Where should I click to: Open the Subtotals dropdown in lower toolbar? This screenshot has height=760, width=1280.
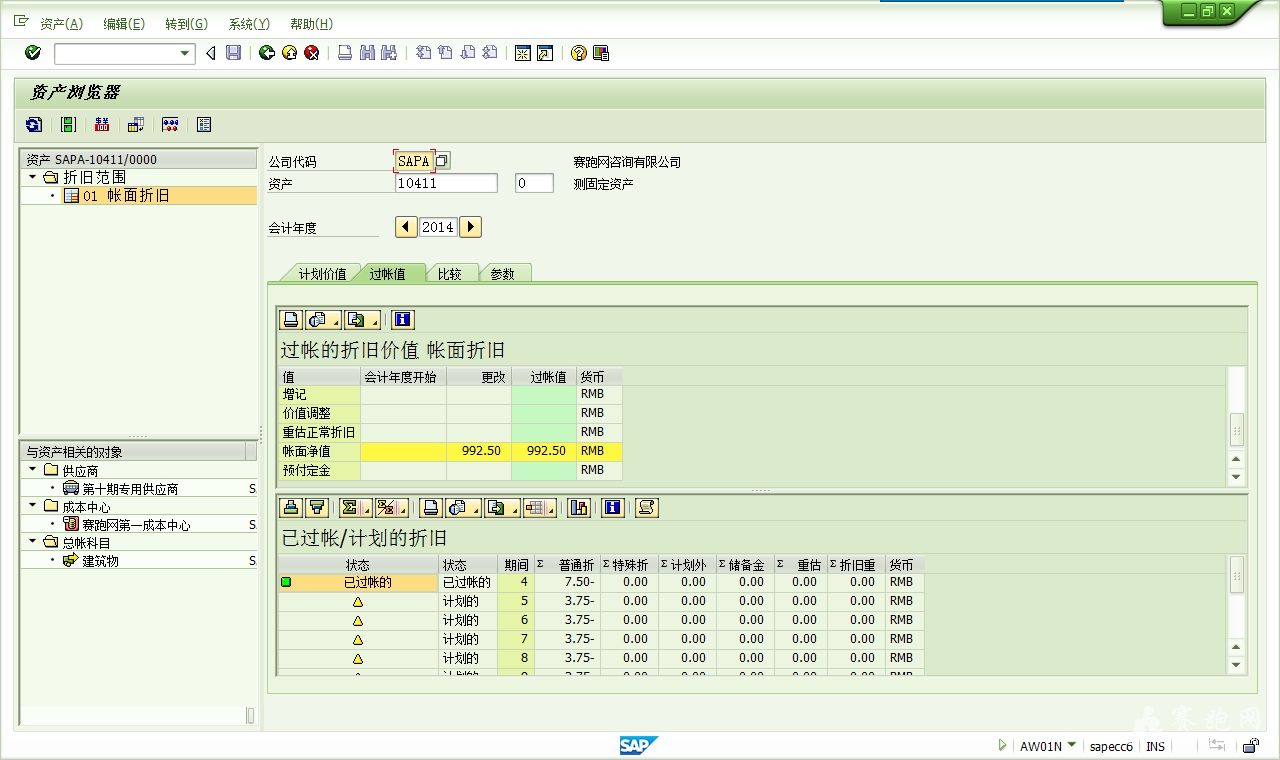[392, 508]
